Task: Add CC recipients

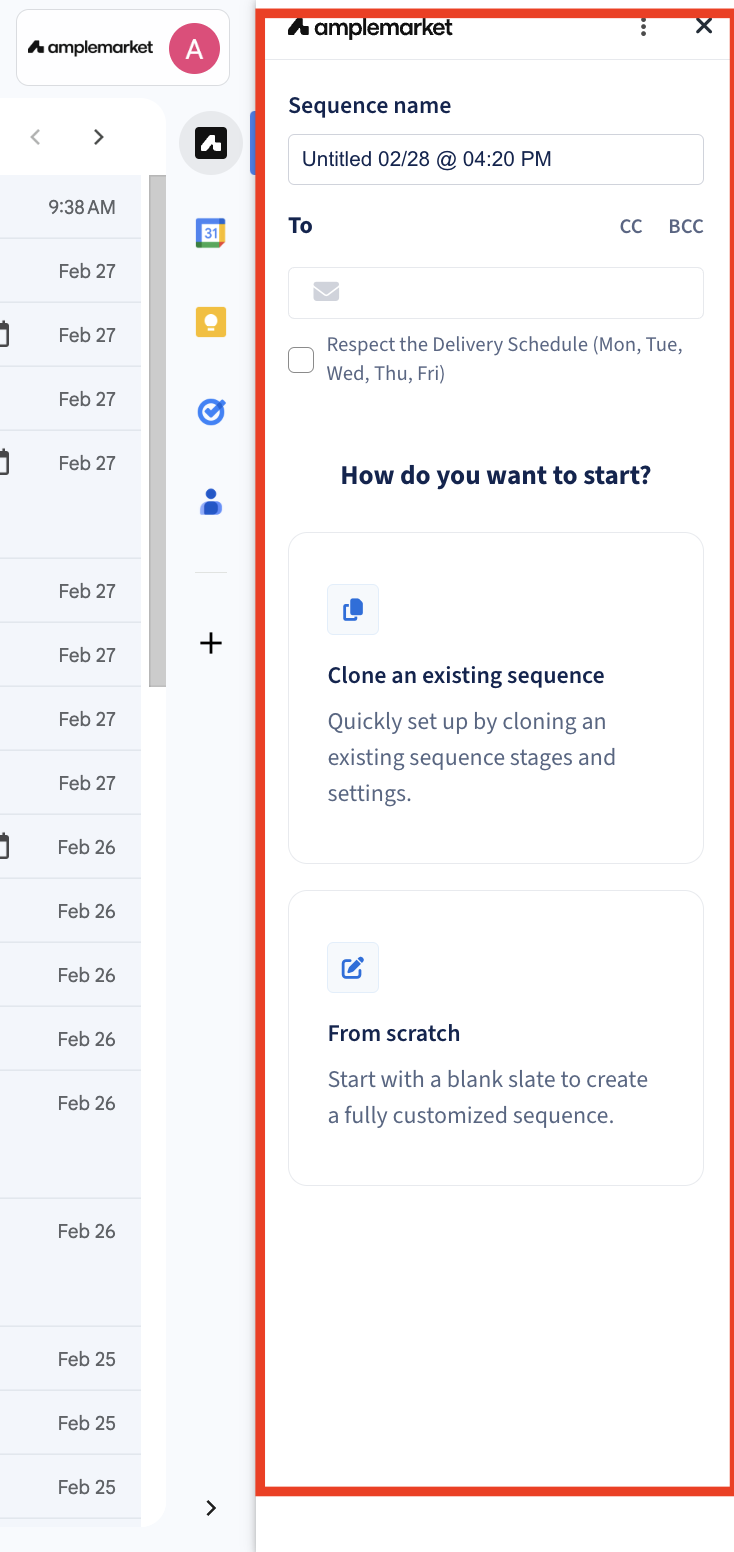Action: pyautogui.click(x=631, y=227)
